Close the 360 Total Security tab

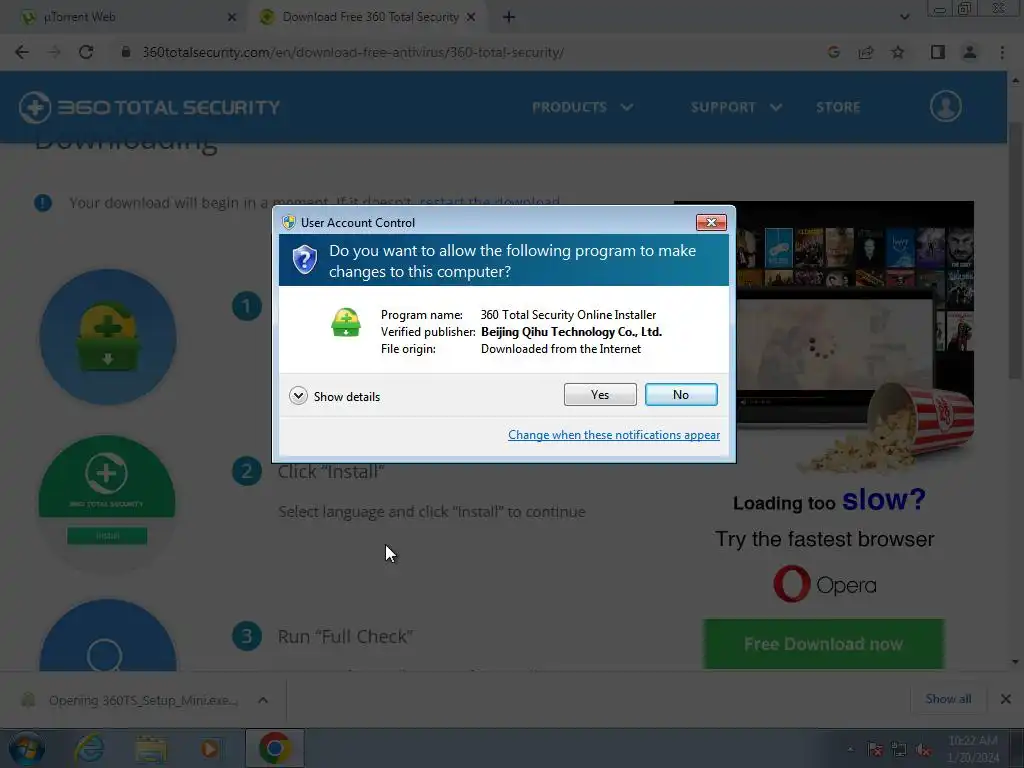click(471, 18)
